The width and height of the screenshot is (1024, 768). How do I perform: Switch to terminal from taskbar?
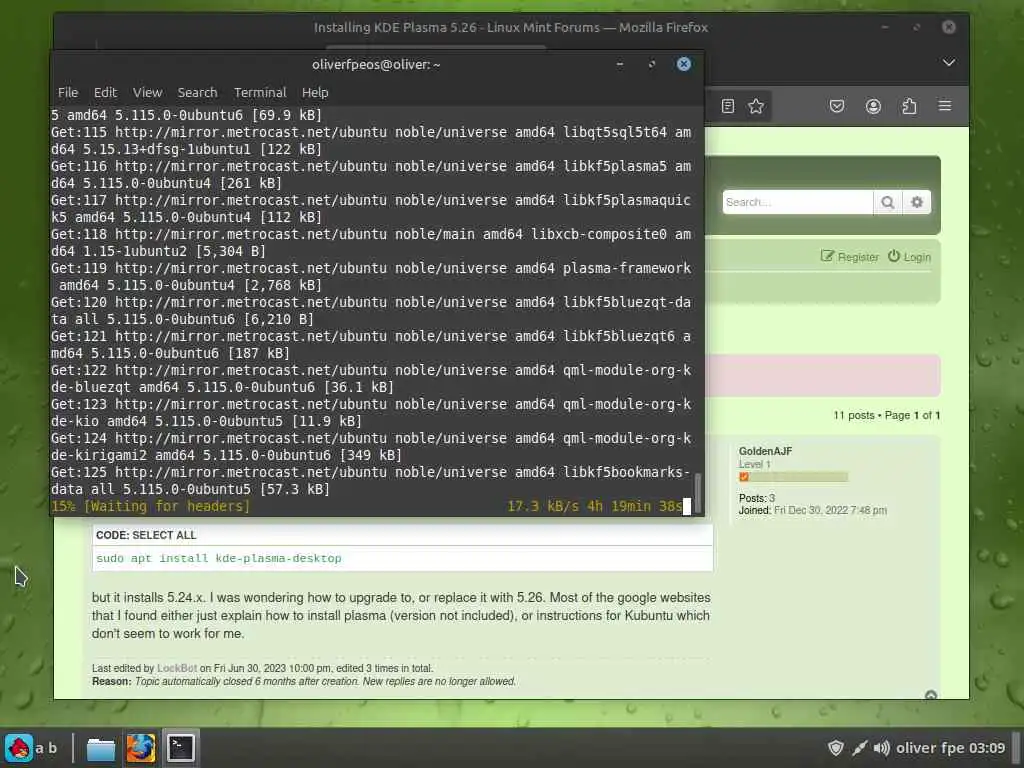(181, 748)
